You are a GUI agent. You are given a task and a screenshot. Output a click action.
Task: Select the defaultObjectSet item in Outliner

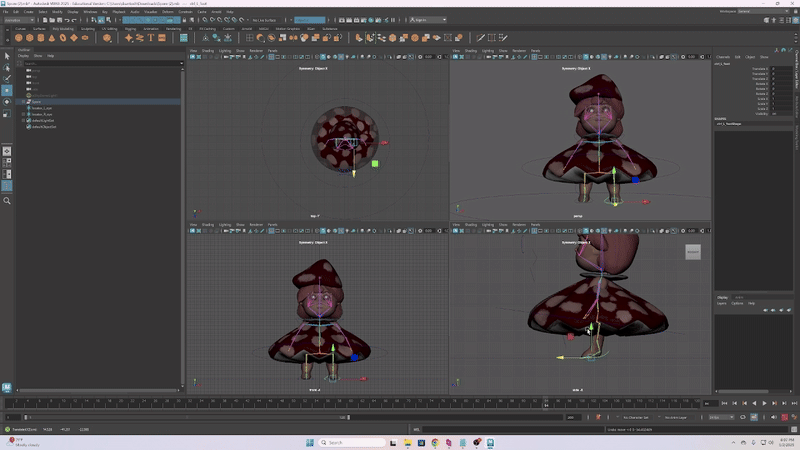pyautogui.click(x=44, y=127)
